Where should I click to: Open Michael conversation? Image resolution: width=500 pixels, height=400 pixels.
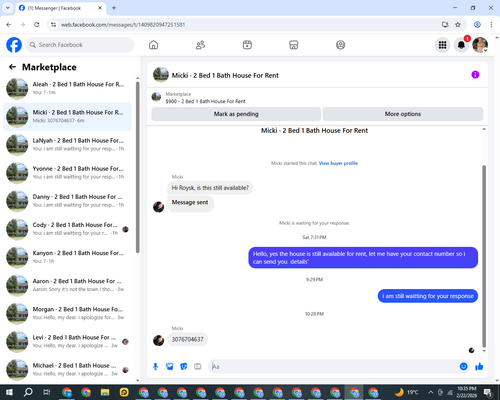(67, 370)
